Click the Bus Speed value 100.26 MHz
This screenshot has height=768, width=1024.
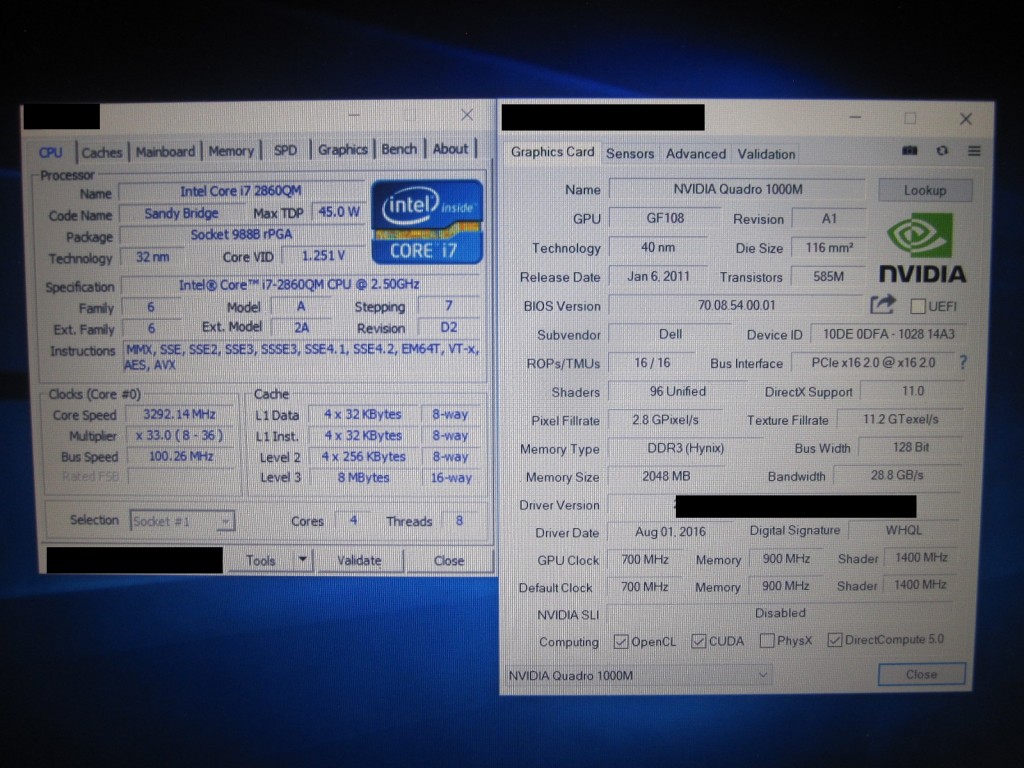[x=180, y=456]
